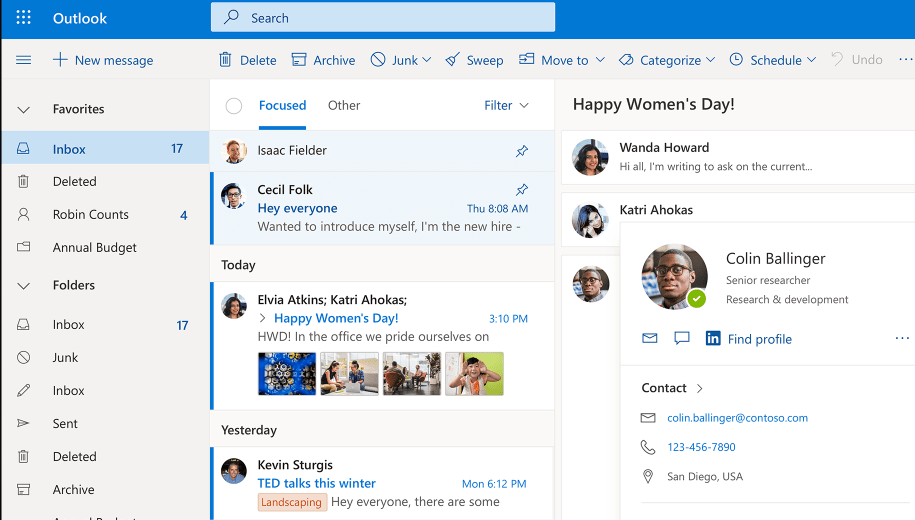Click the Categorize tag icon
This screenshot has height=520, width=915.
point(626,60)
